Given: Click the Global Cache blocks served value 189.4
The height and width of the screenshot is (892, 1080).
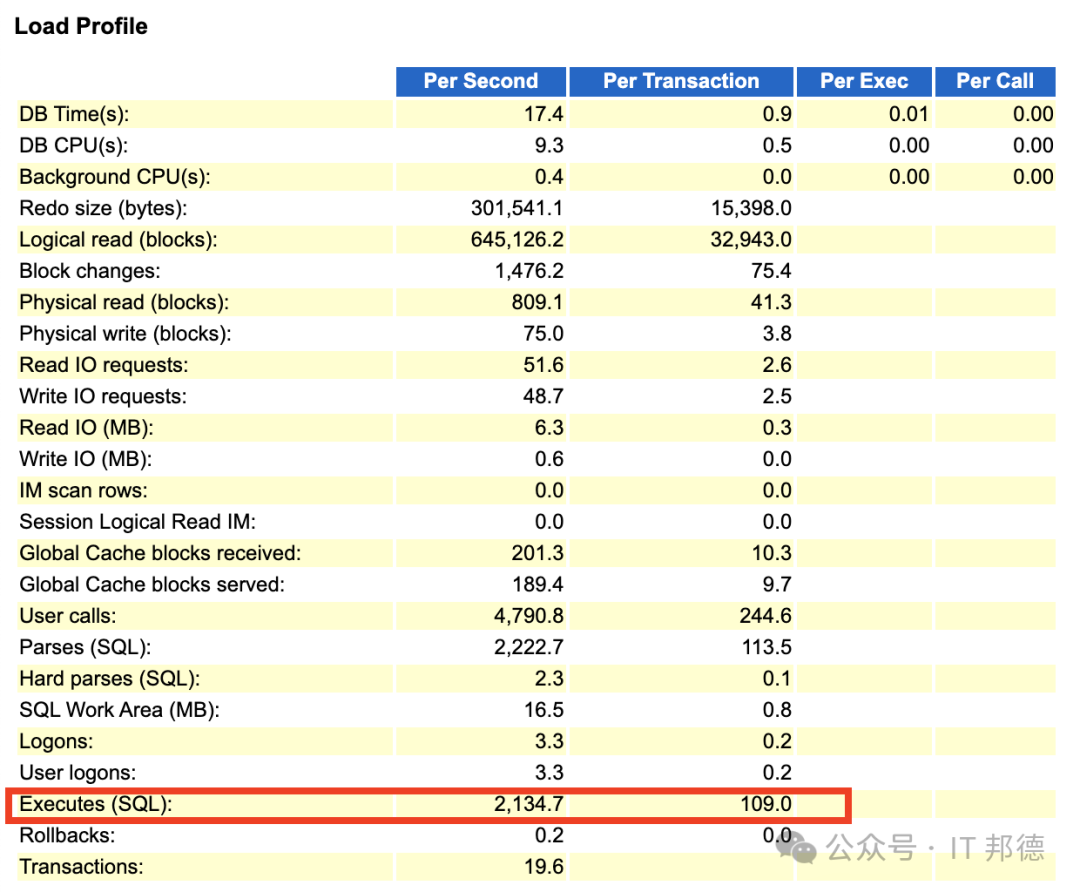Looking at the screenshot, I should tap(537, 585).
